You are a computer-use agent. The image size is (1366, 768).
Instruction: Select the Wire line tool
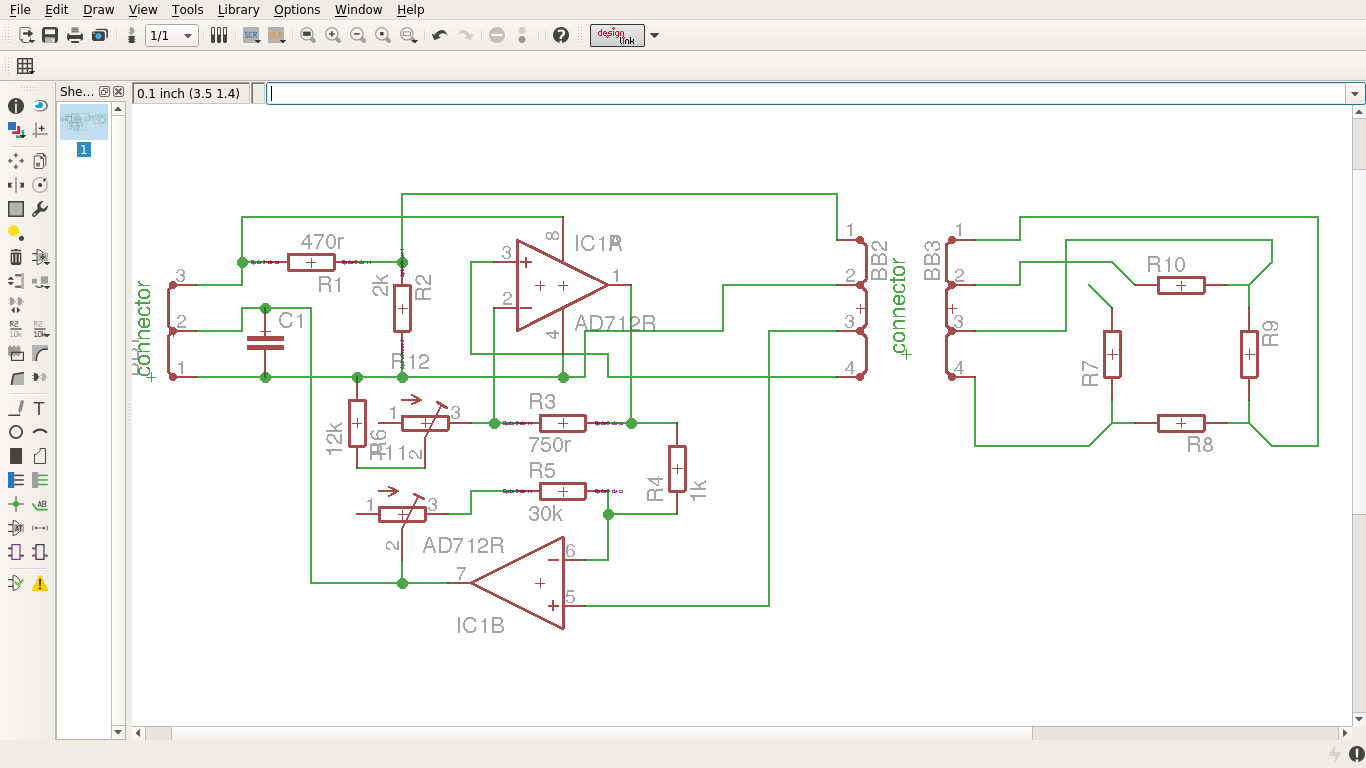click(16, 408)
